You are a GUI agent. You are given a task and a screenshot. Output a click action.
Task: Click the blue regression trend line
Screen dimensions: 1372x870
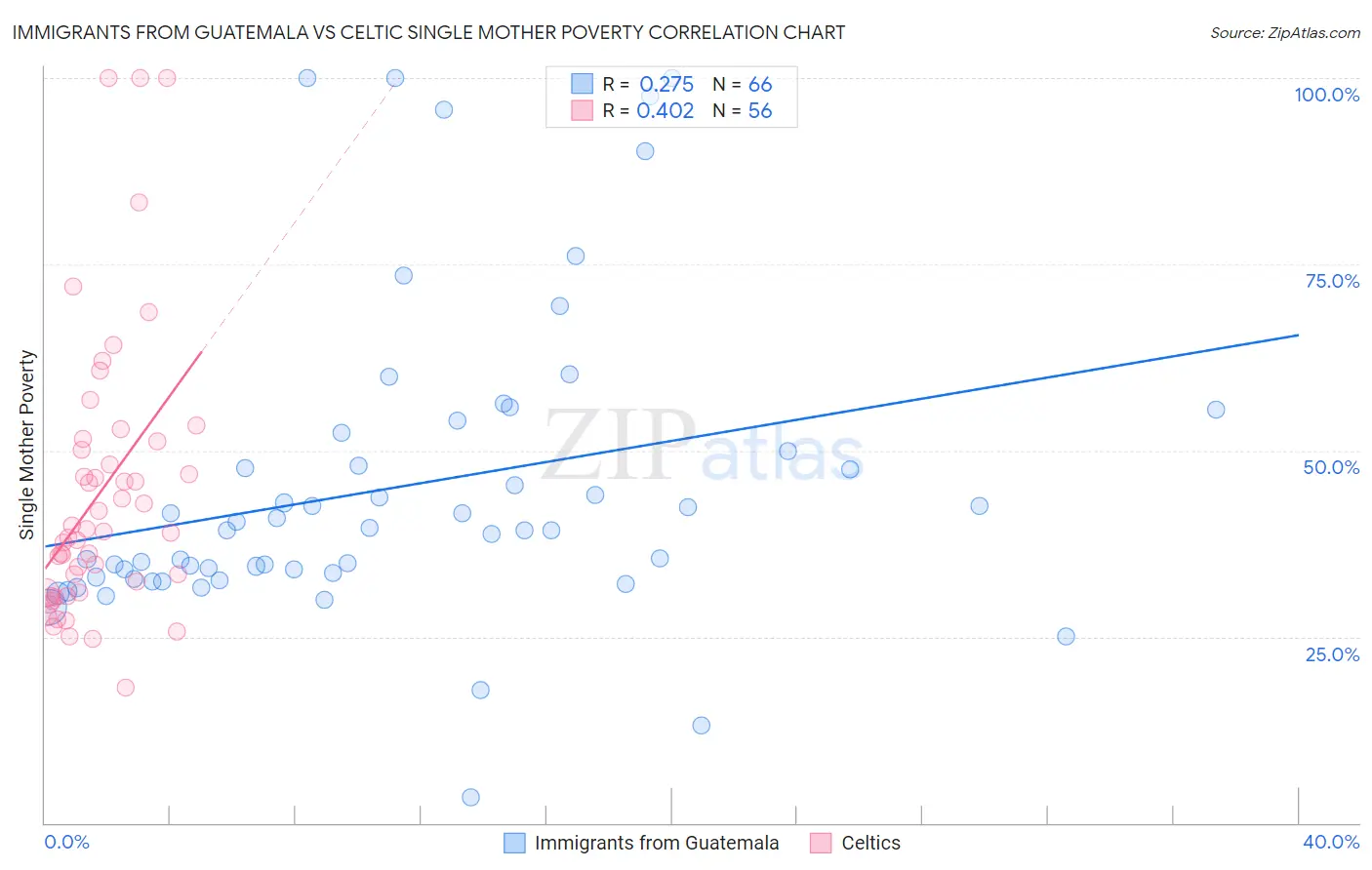tap(671, 441)
